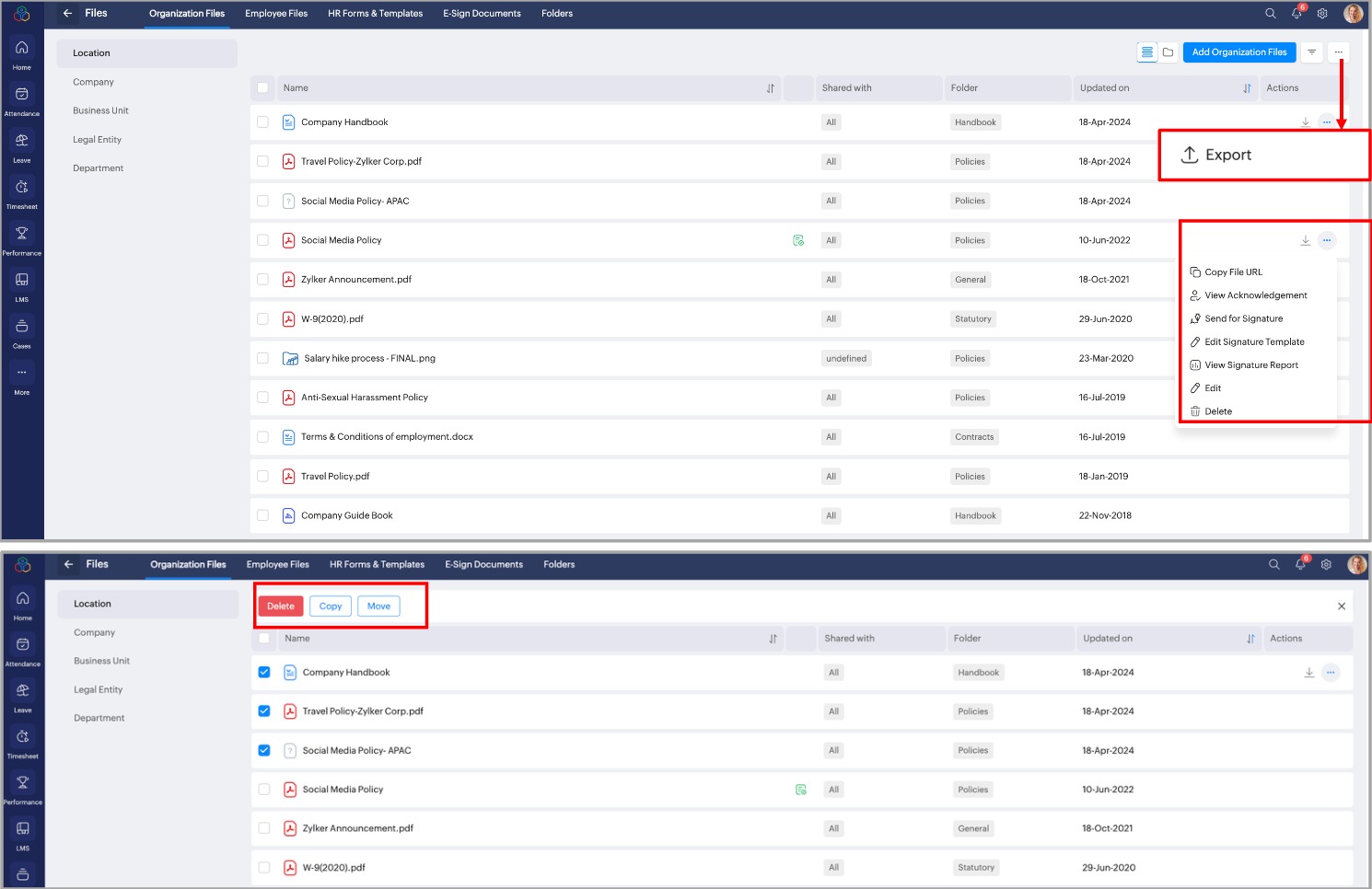The height and width of the screenshot is (889, 1372).
Task: Click the search icon in the upper screenshot header
Action: (1271, 14)
